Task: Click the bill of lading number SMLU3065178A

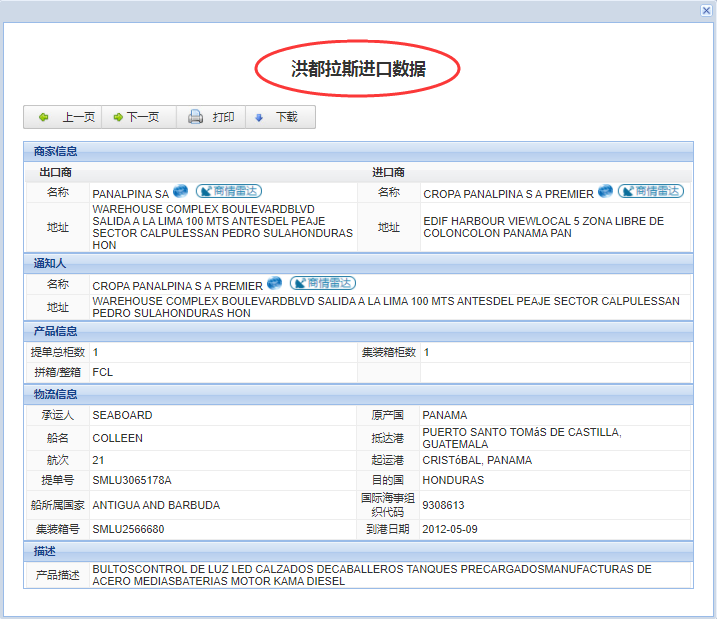Action: click(x=132, y=480)
